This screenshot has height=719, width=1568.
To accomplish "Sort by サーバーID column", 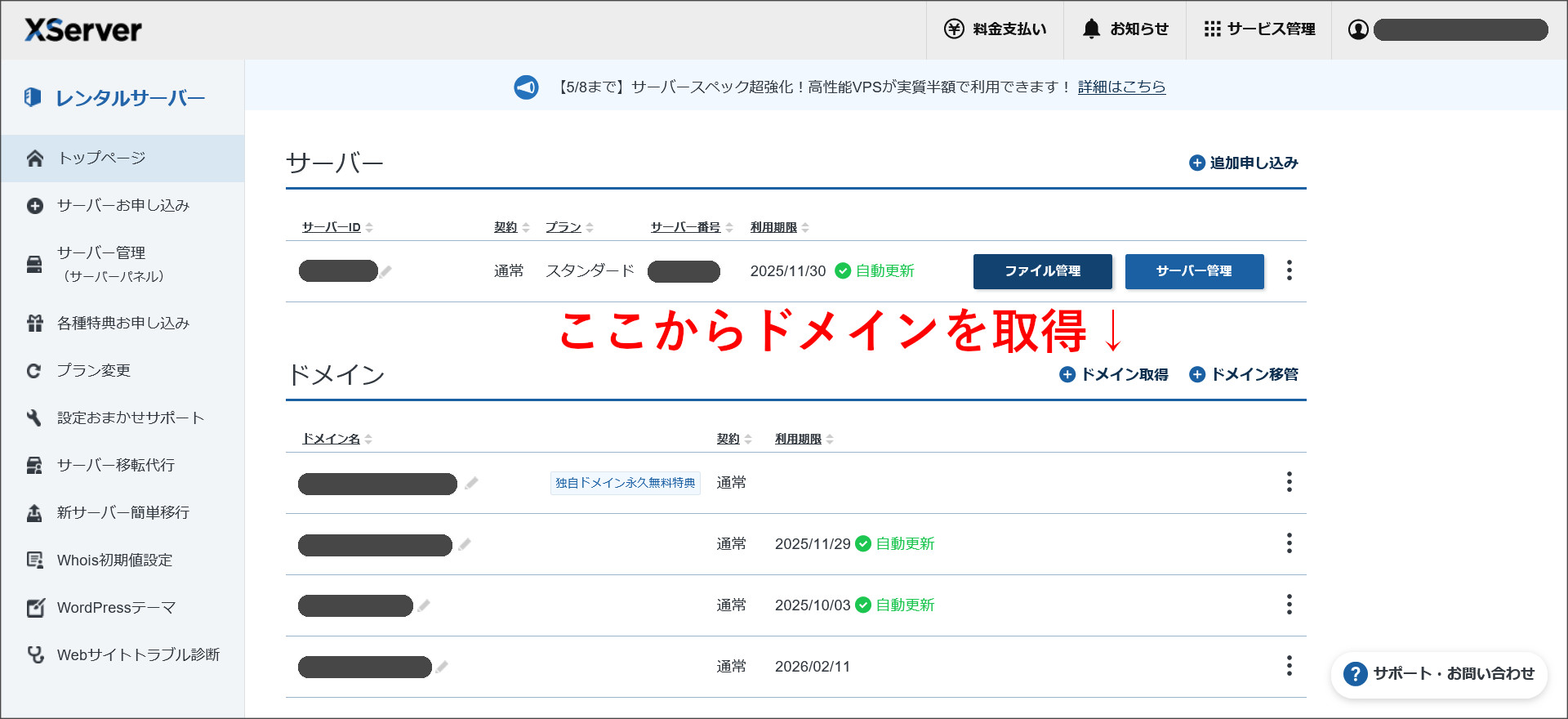I will coord(337,227).
